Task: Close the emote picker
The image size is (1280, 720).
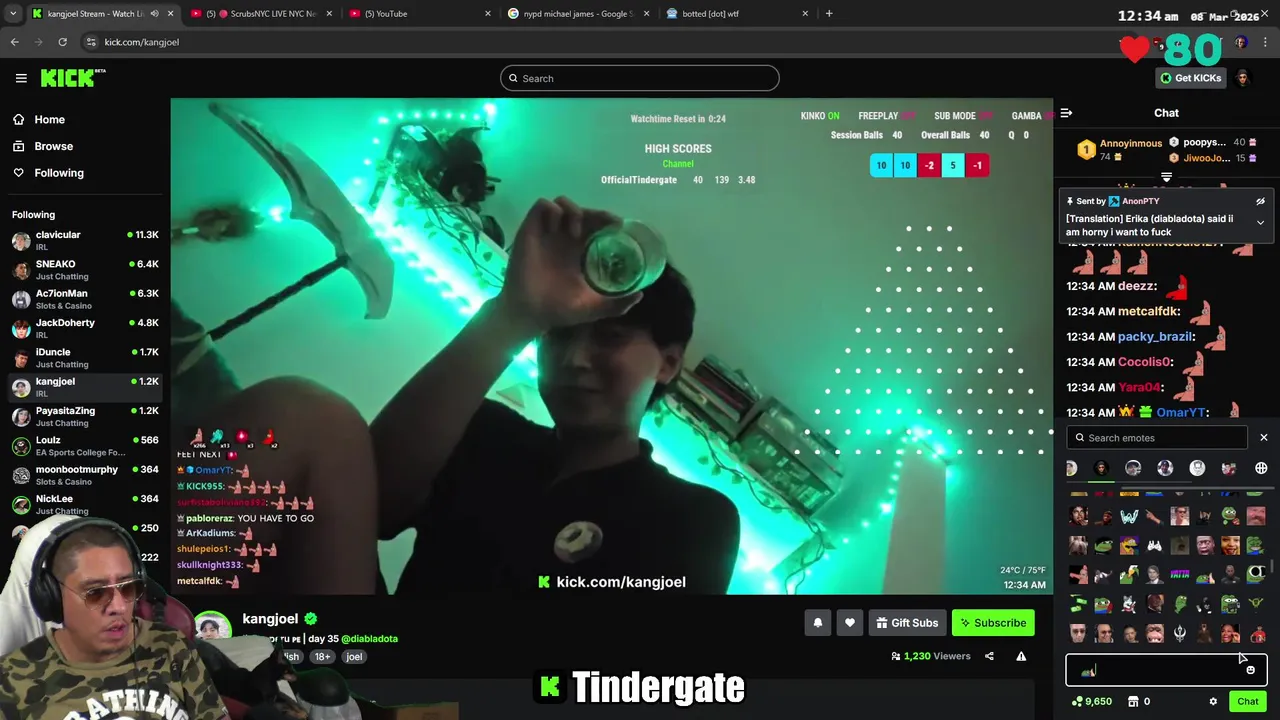Action: click(x=1263, y=438)
